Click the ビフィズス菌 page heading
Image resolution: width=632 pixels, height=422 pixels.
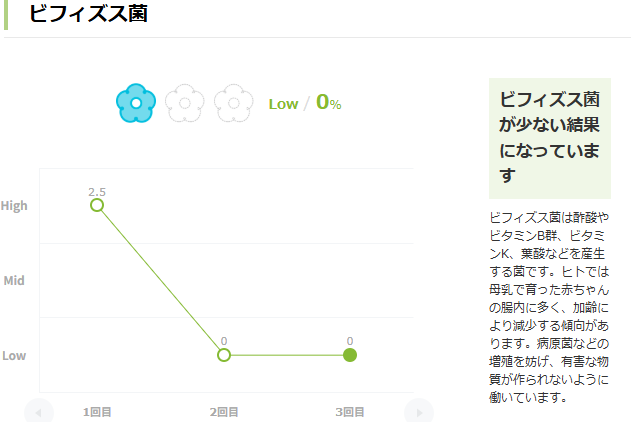tap(88, 14)
